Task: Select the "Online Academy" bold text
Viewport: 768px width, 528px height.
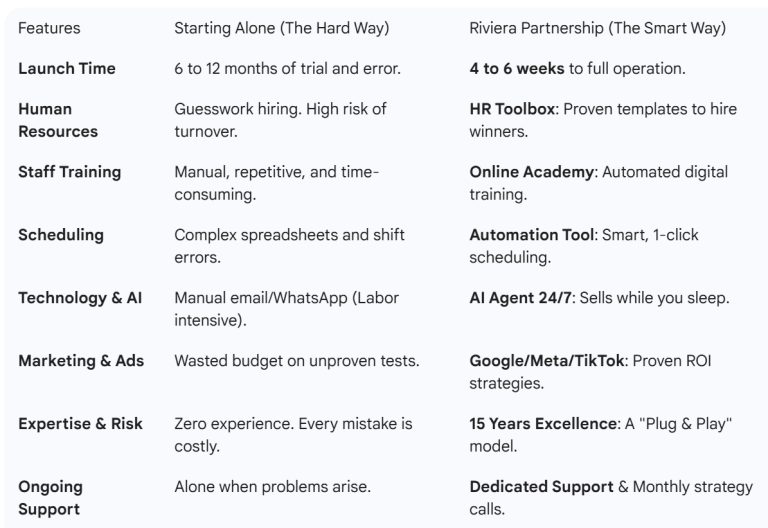Action: click(x=531, y=172)
